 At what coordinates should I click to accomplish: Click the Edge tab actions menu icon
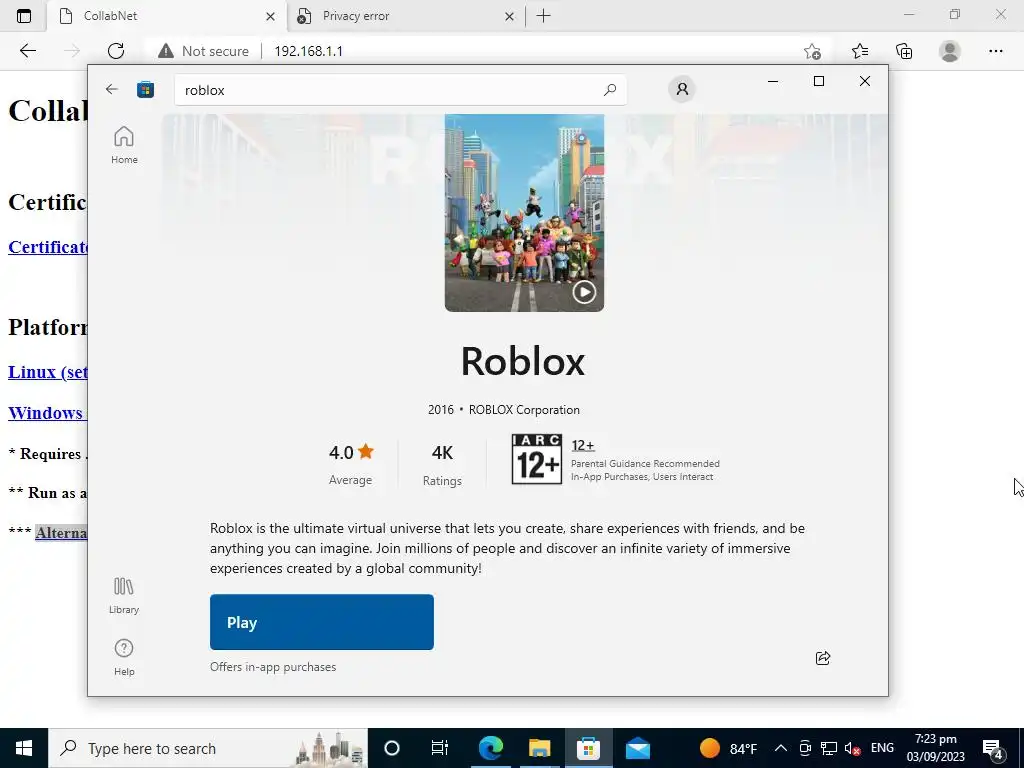[24, 16]
